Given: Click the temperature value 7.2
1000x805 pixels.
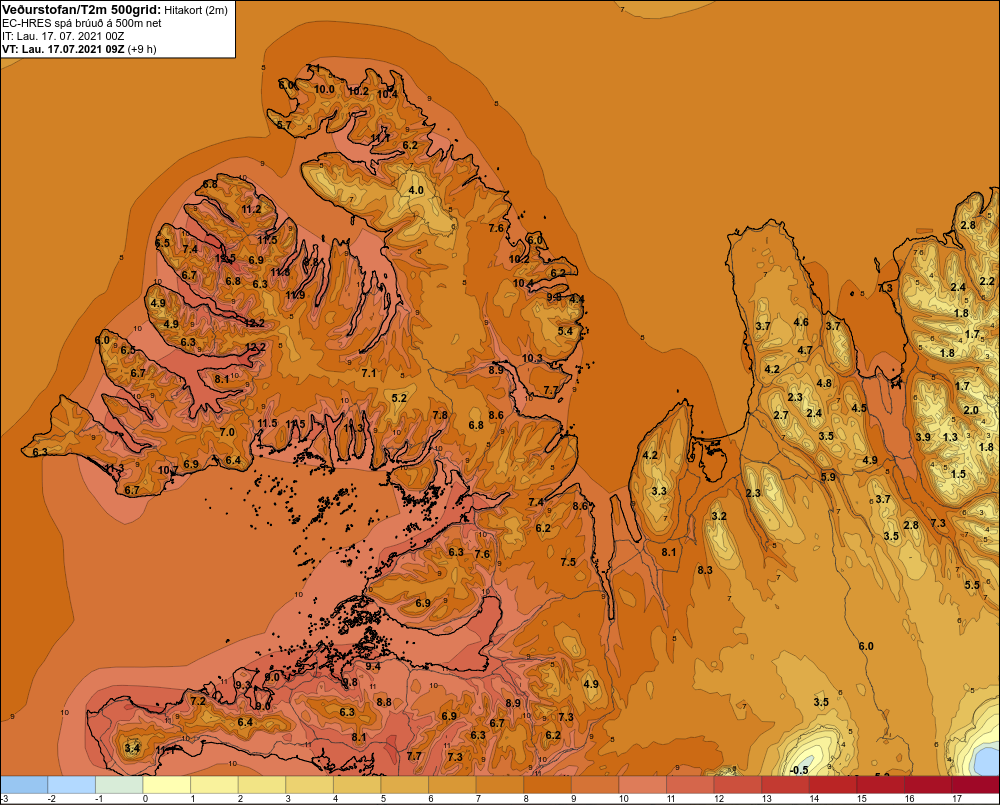Looking at the screenshot, I should (x=198, y=701).
